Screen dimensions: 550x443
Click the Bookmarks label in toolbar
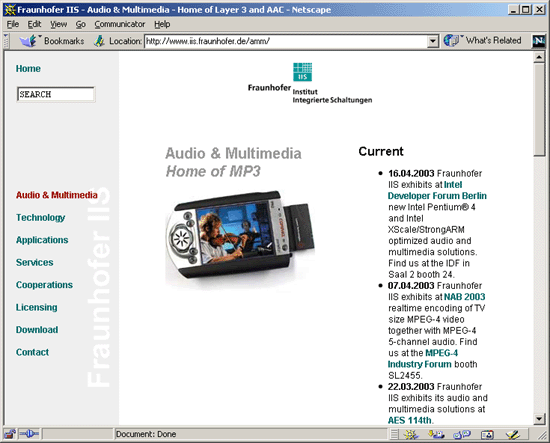pos(64,41)
